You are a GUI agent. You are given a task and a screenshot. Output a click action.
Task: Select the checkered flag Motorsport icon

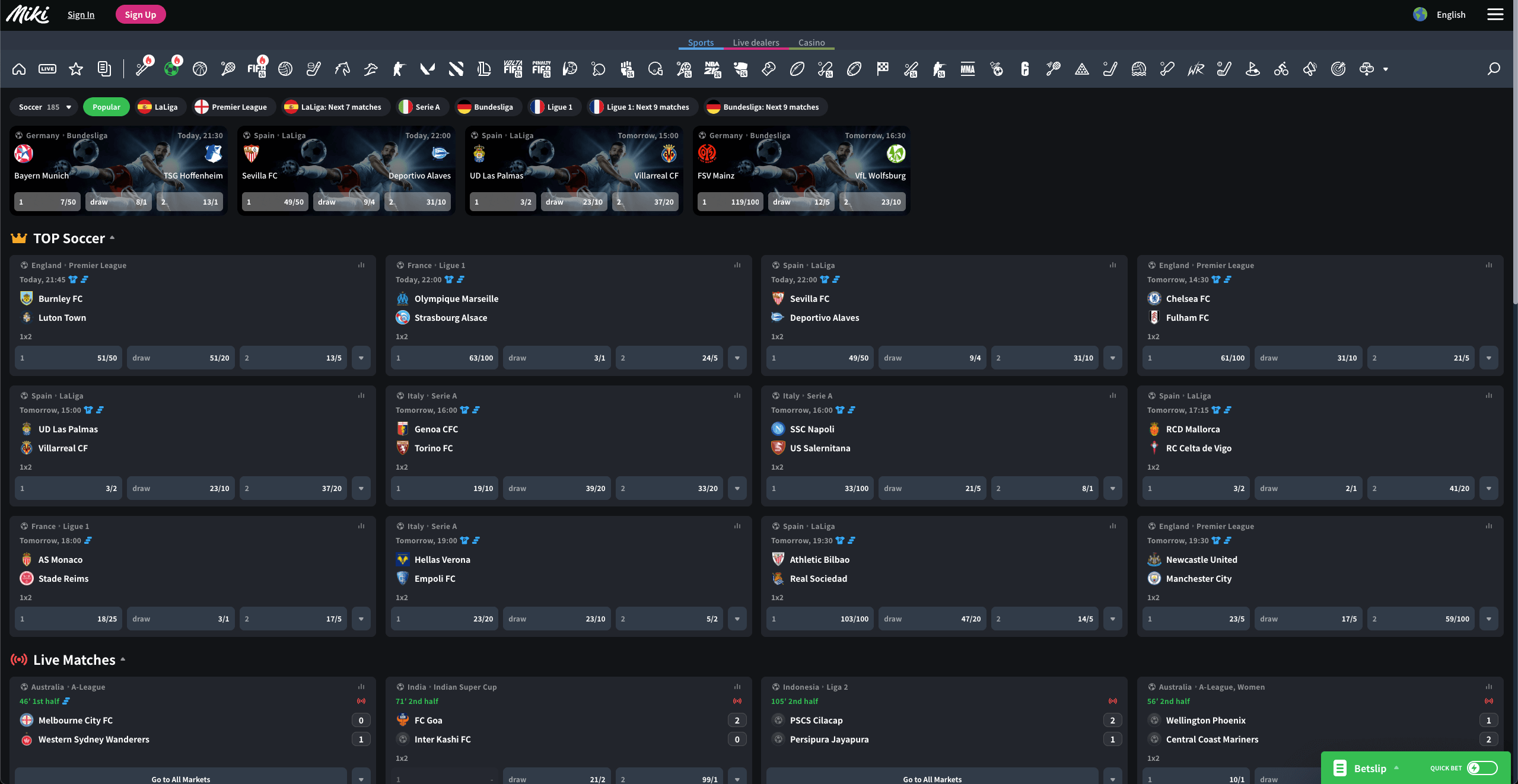(x=883, y=69)
